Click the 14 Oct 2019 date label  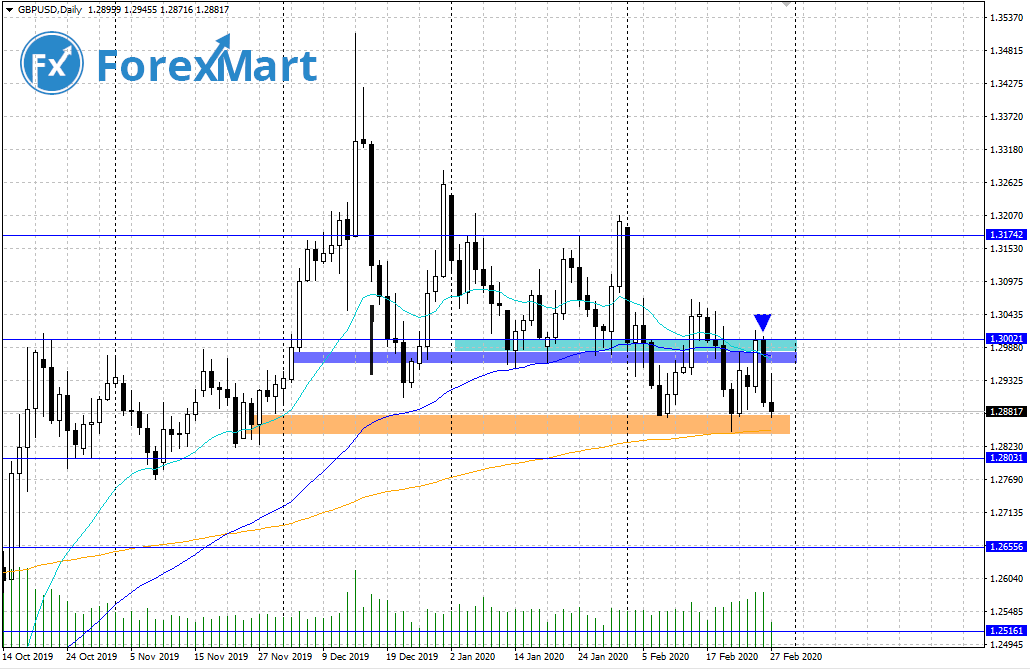(29, 657)
